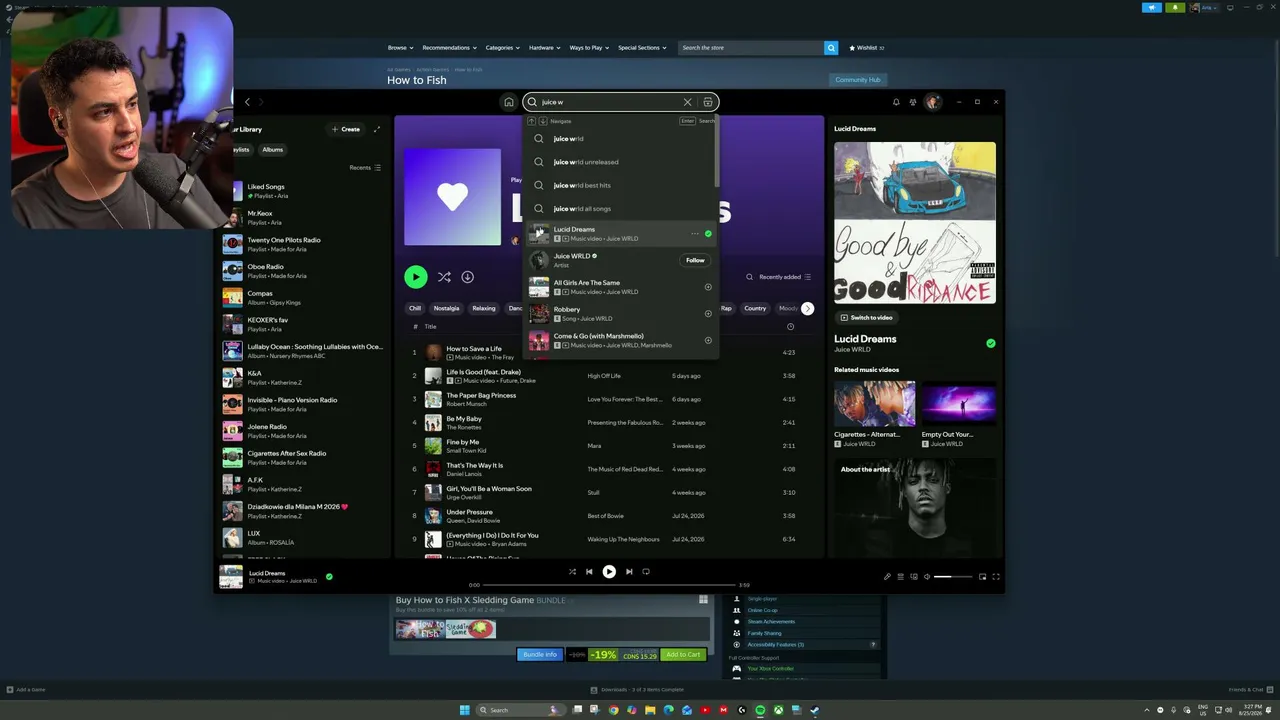Open the Steam Wishlist link
1280x720 pixels.
click(866, 48)
